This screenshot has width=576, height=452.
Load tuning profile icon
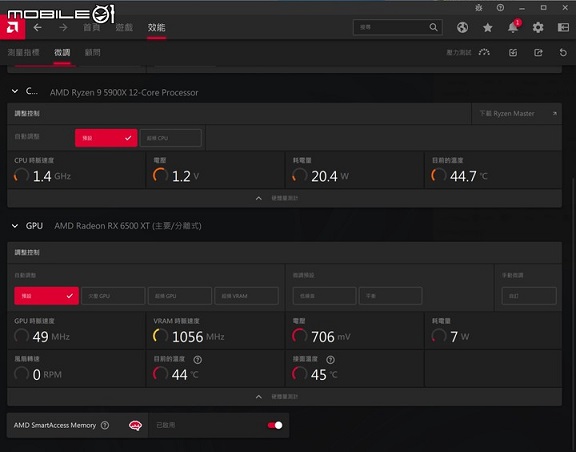513,53
